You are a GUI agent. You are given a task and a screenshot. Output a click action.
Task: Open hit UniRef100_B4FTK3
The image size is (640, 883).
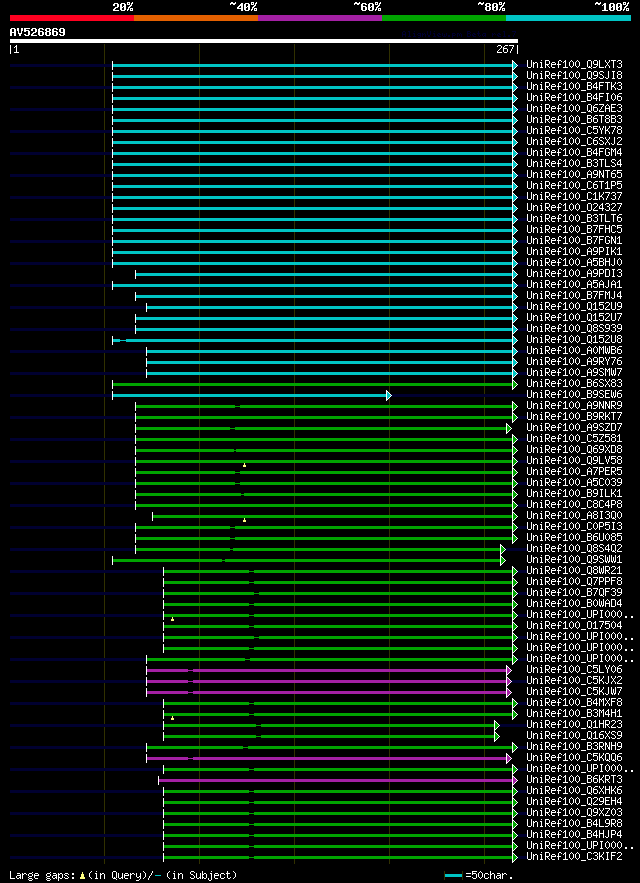574,87
